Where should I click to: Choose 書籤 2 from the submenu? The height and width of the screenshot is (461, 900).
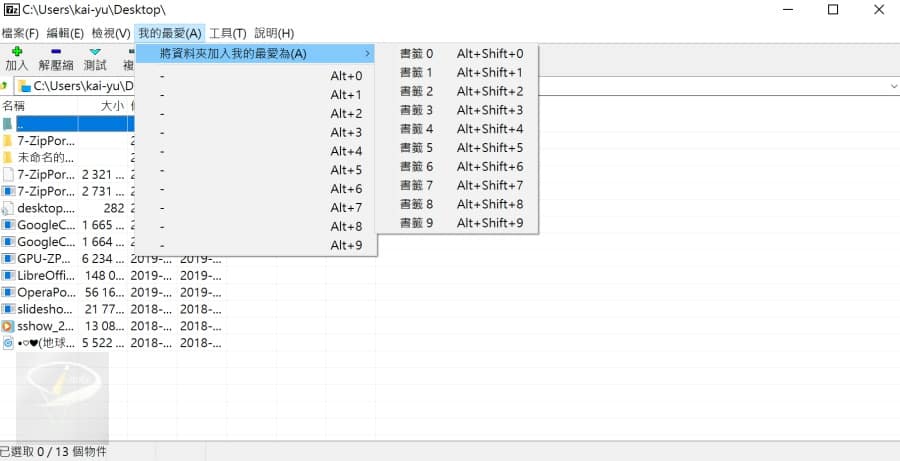[457, 91]
